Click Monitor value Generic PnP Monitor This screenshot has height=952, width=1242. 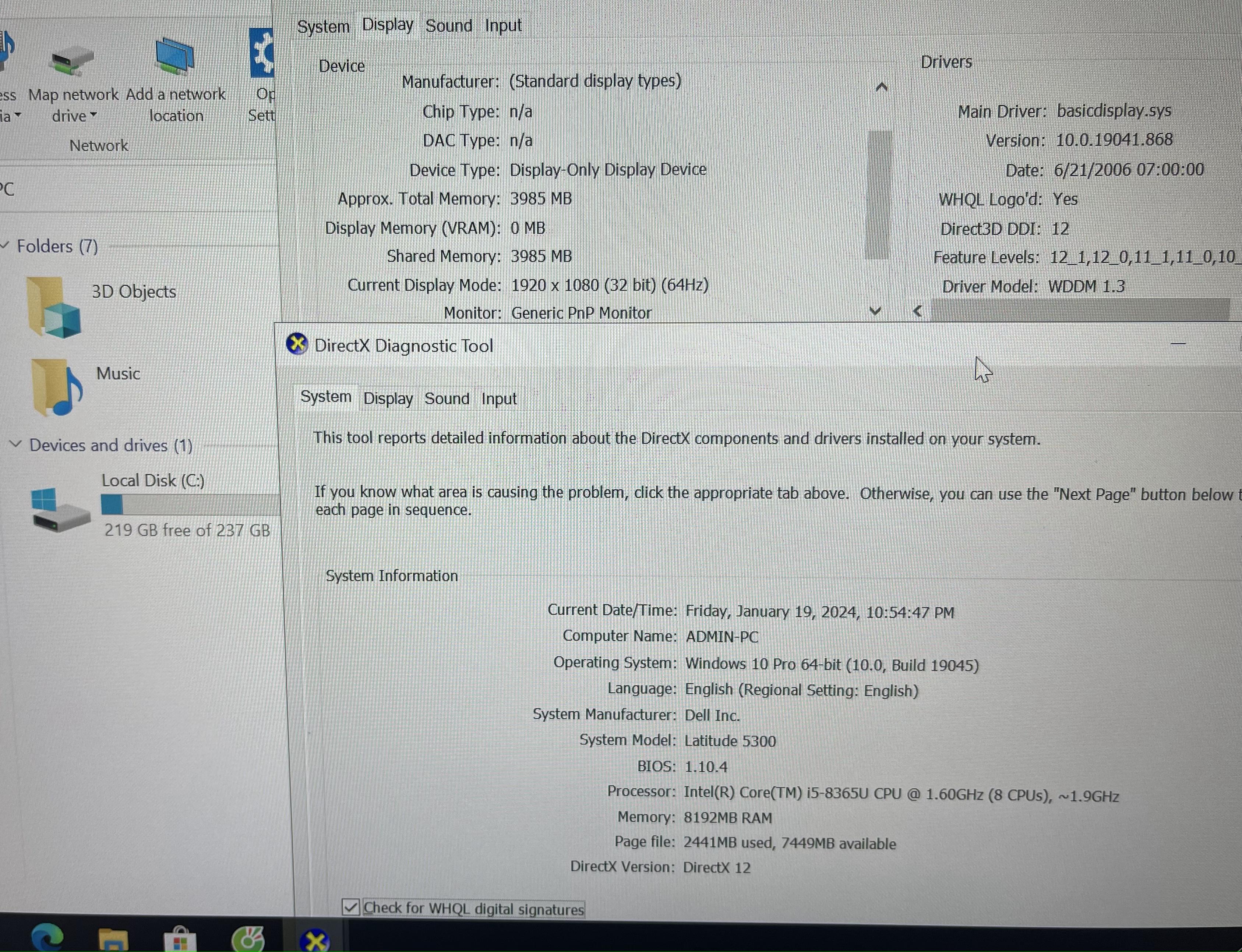tap(582, 313)
